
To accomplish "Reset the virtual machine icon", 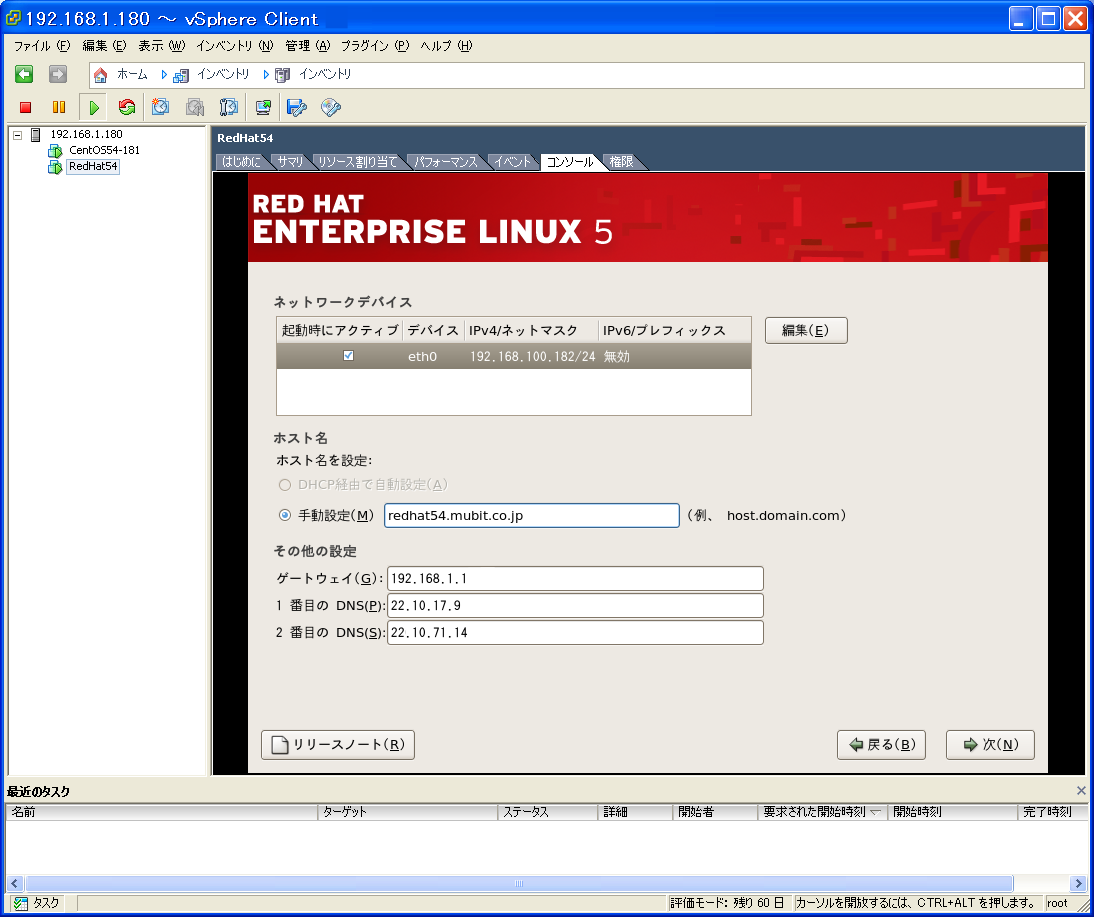I will pos(127,107).
